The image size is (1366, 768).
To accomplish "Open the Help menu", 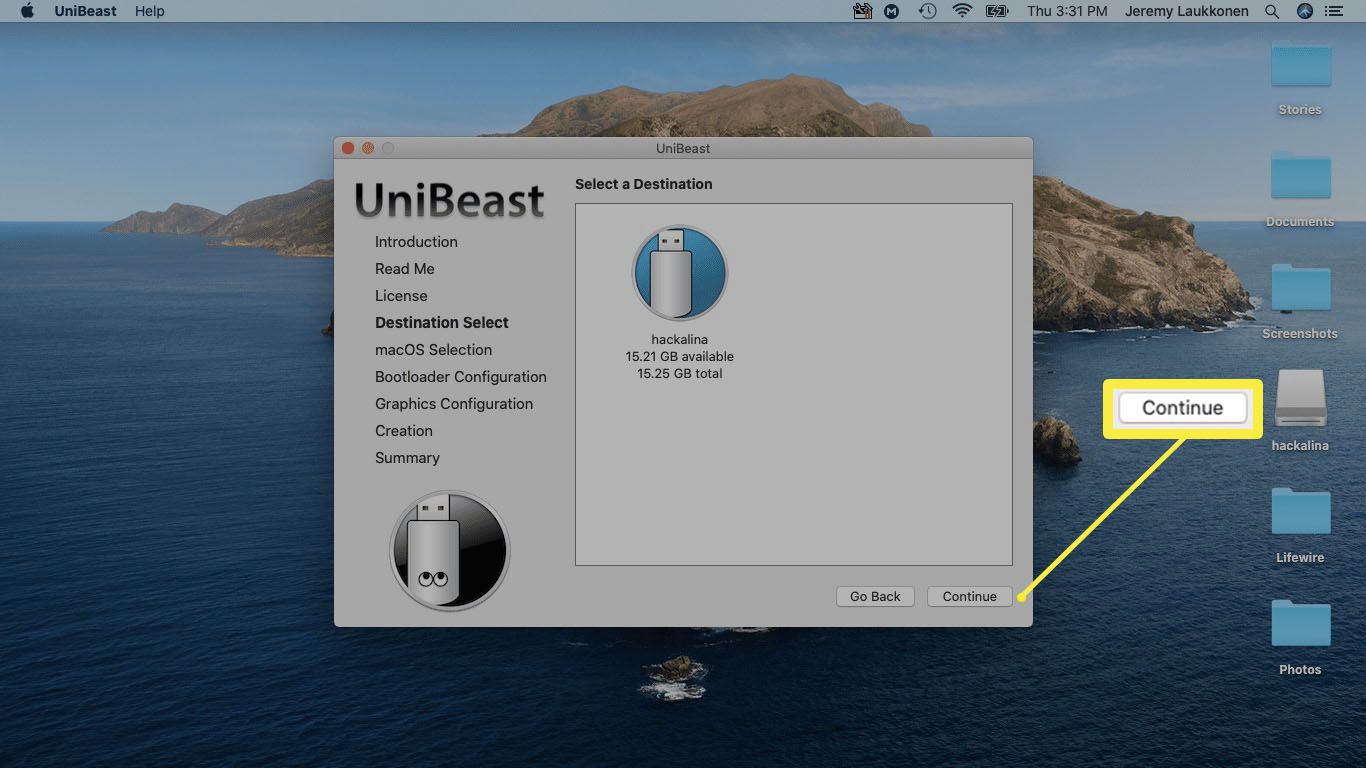I will 150,11.
